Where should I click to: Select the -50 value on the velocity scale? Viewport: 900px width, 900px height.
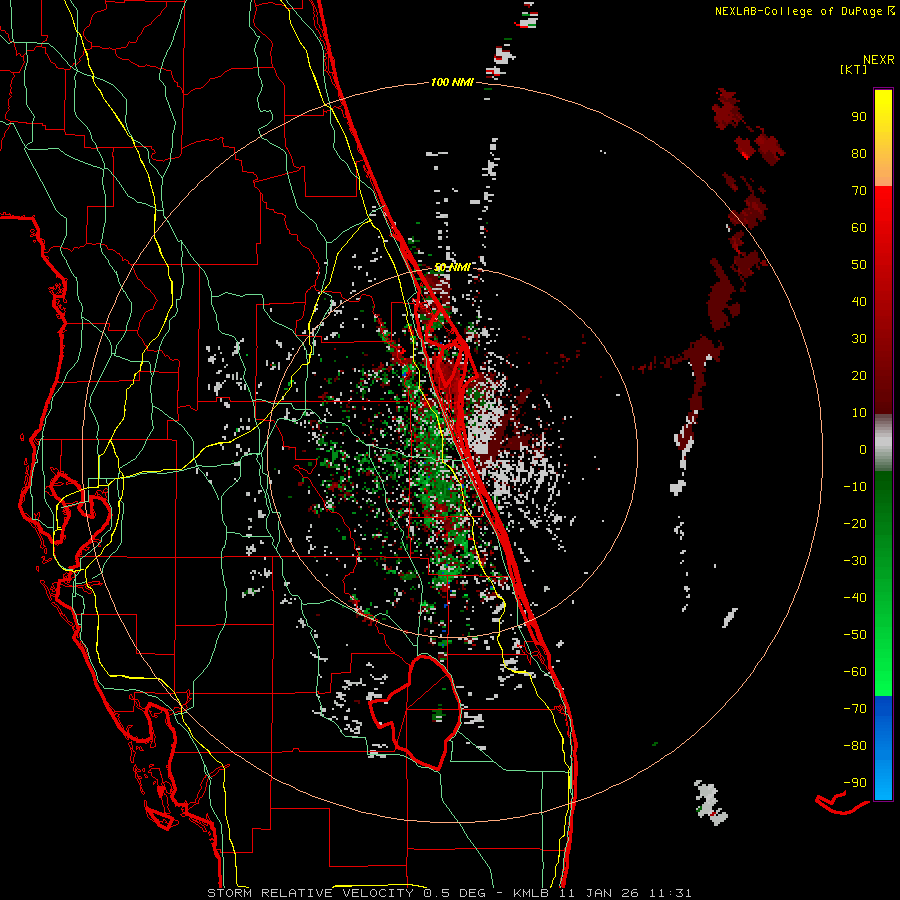pyautogui.click(x=855, y=635)
